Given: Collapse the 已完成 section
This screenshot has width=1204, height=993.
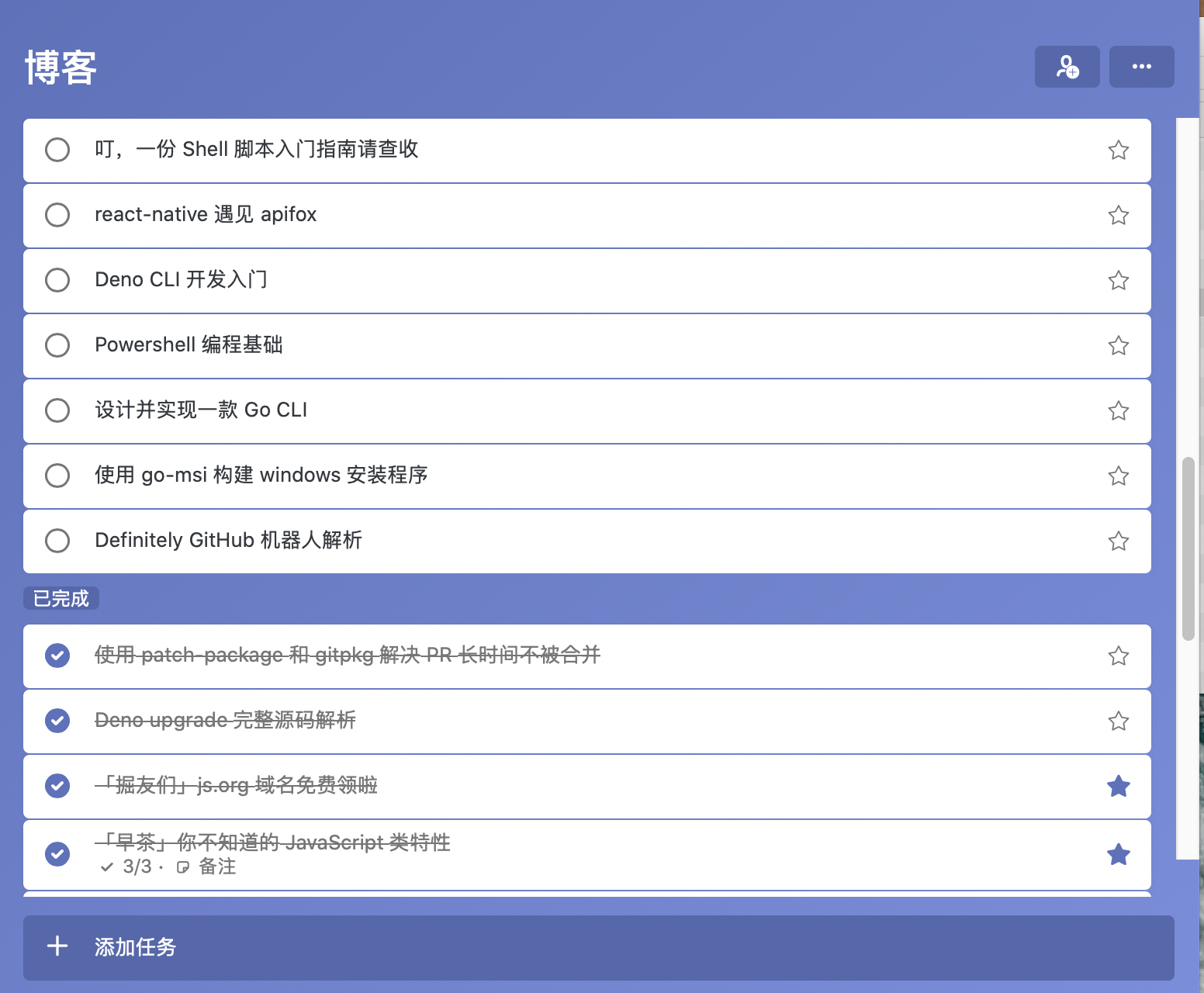Looking at the screenshot, I should tap(61, 598).
